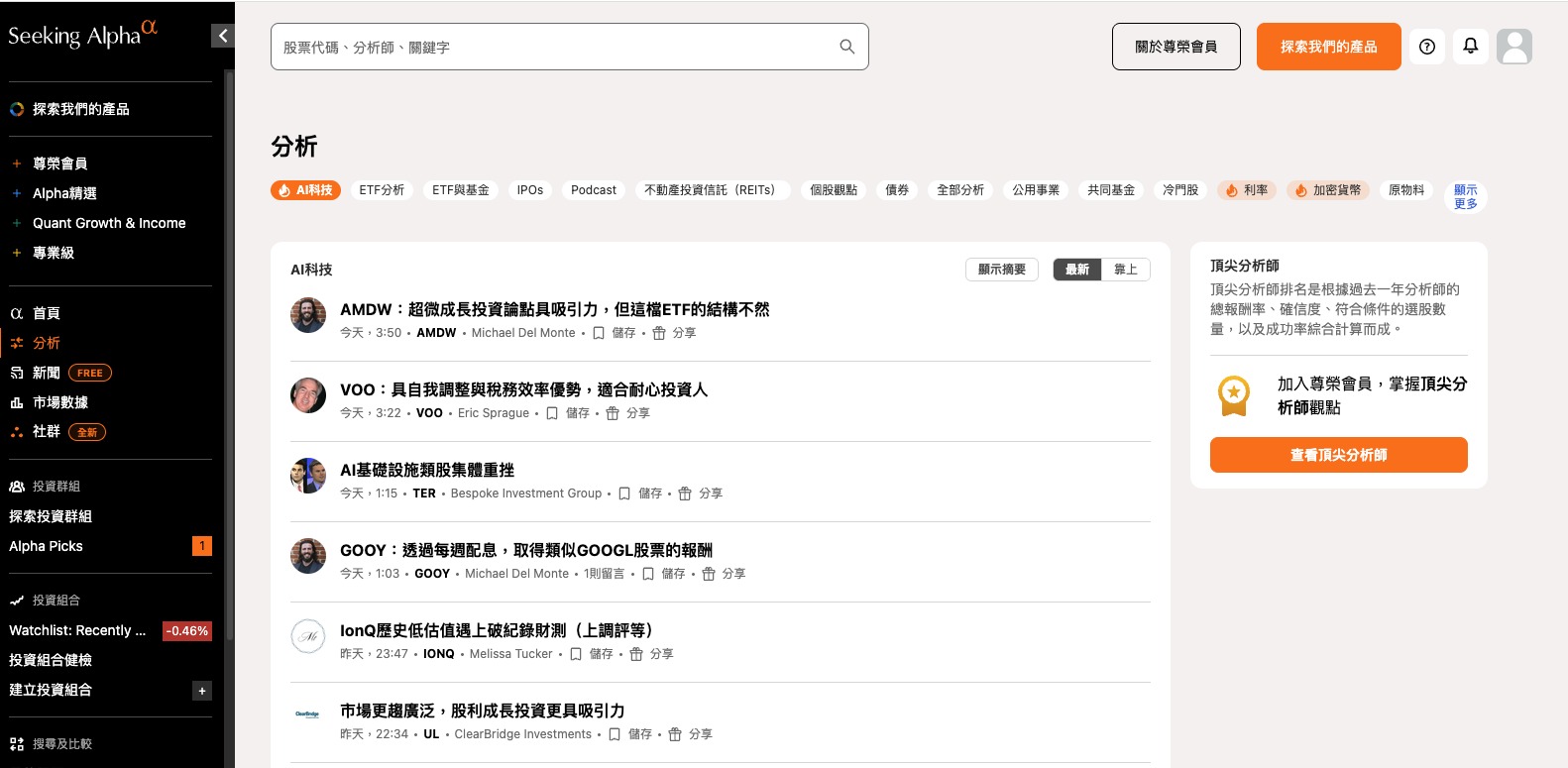The width and height of the screenshot is (1568, 768).
Task: Open 投資組合健檢 in the sidebar
Action: pos(51,660)
